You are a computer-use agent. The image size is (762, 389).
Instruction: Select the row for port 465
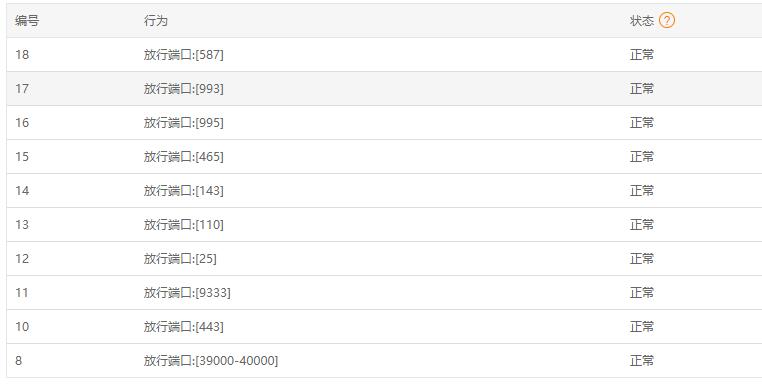tap(384, 157)
